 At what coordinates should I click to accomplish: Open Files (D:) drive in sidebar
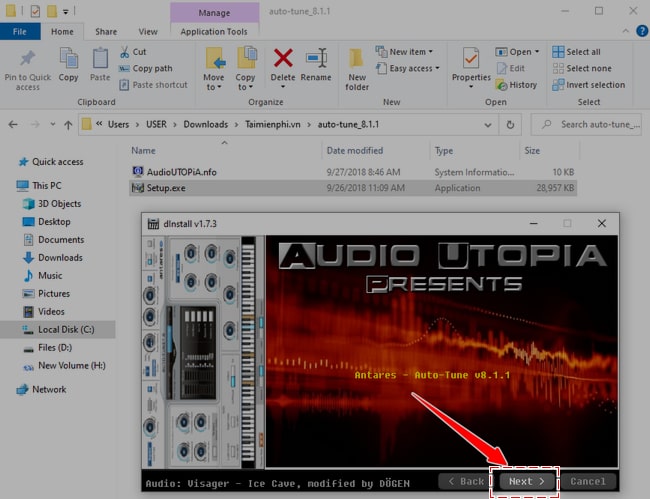click(x=47, y=347)
